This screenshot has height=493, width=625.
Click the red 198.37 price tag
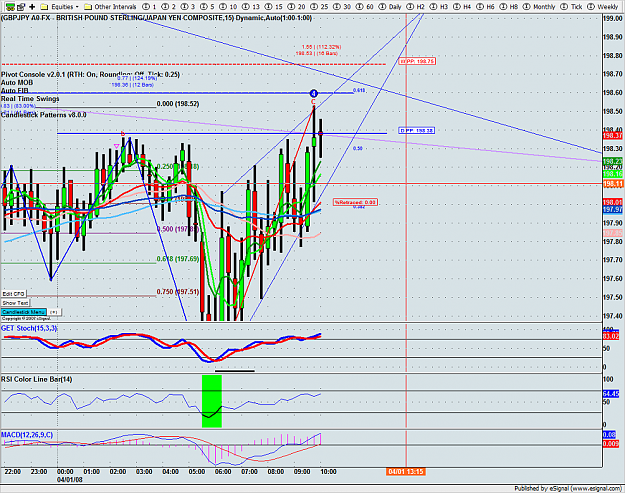612,136
